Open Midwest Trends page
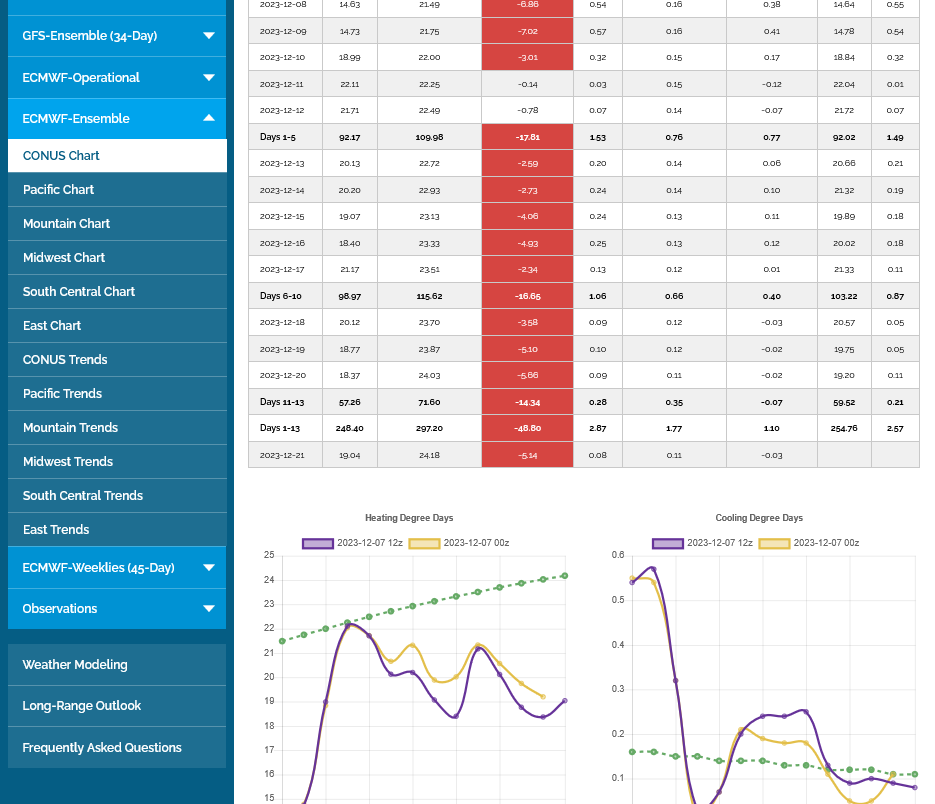Screen dimensions: 935x804 point(68,462)
